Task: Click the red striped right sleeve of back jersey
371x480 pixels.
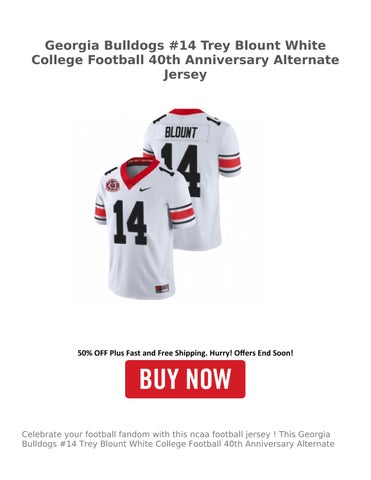Action: pyautogui.click(x=229, y=162)
